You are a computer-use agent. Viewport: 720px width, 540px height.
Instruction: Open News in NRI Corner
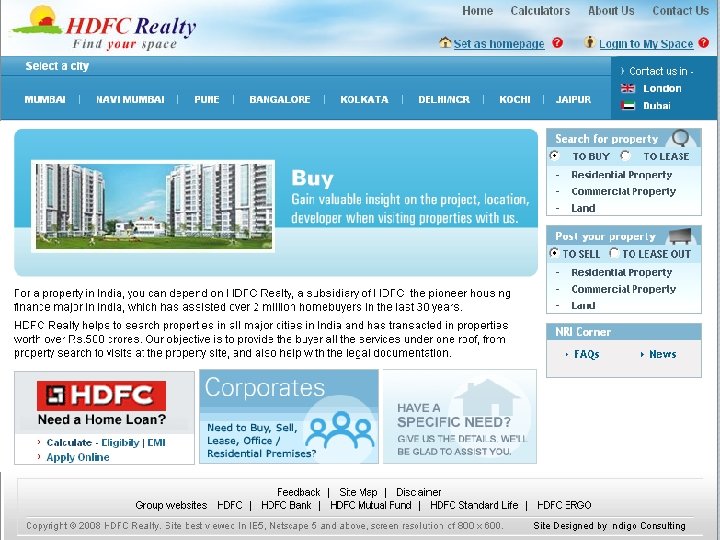pyautogui.click(x=663, y=354)
